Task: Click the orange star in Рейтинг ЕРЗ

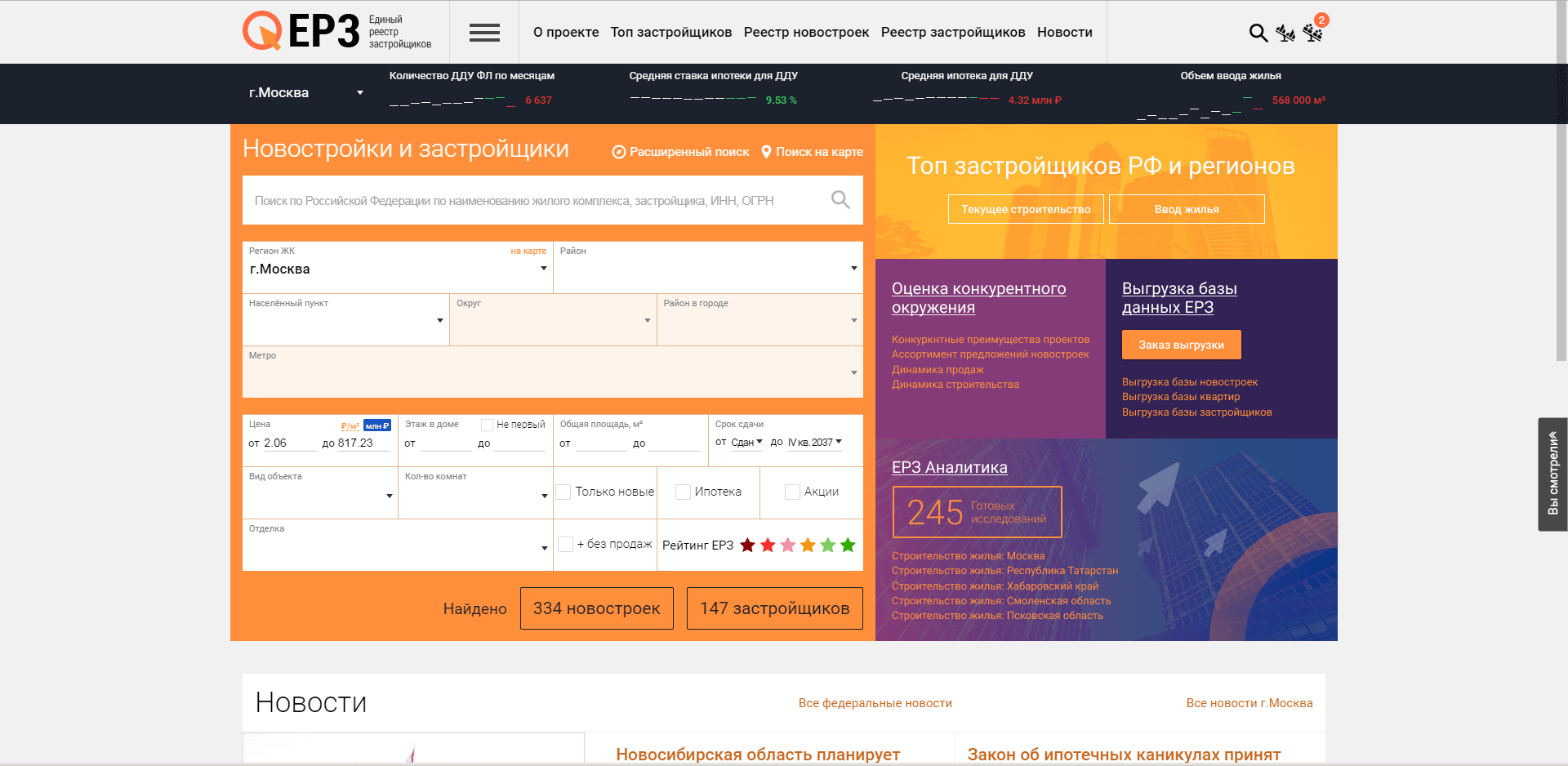Action: 808,546
